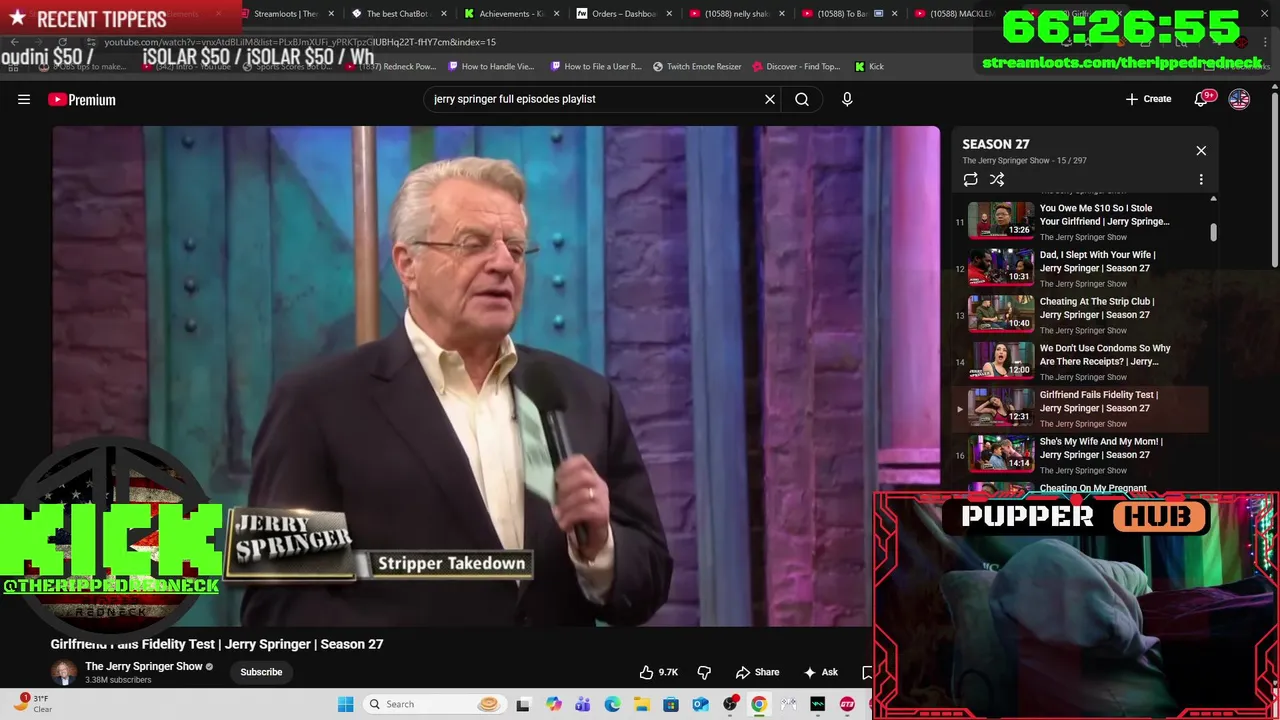Close the Streamloots tab
Screen dimensions: 1280x720
331,14
